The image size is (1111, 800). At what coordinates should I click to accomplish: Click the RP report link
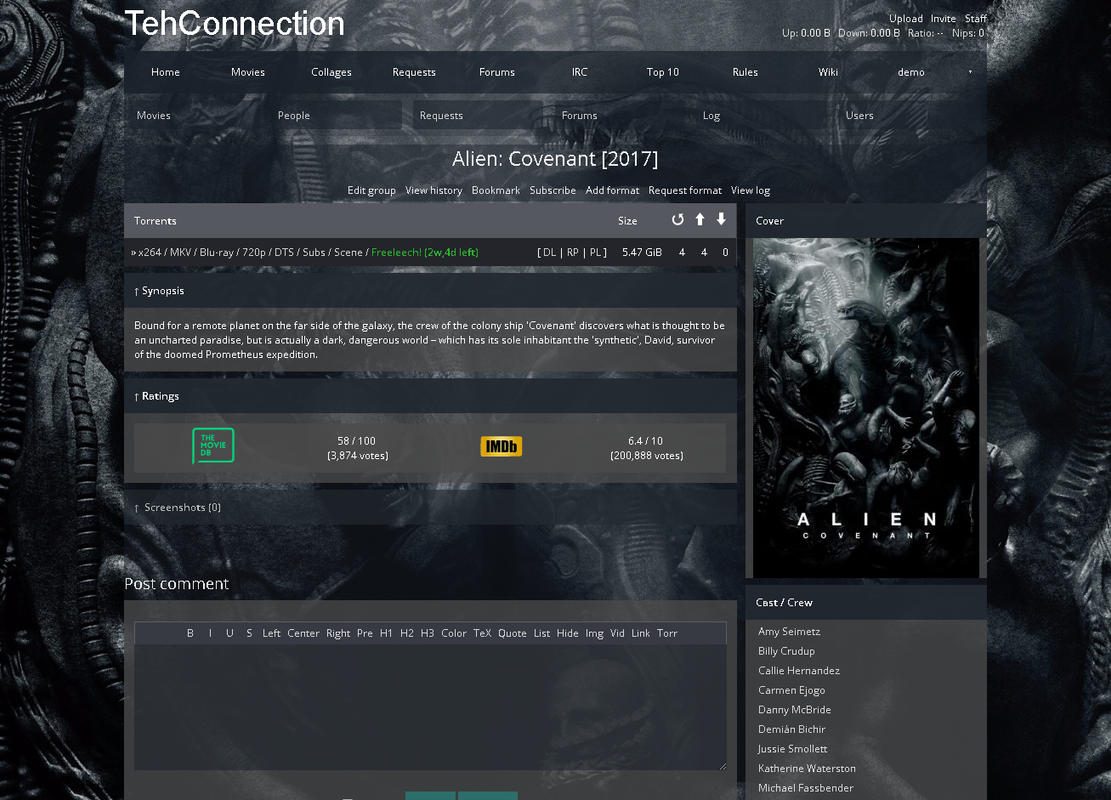click(x=573, y=252)
